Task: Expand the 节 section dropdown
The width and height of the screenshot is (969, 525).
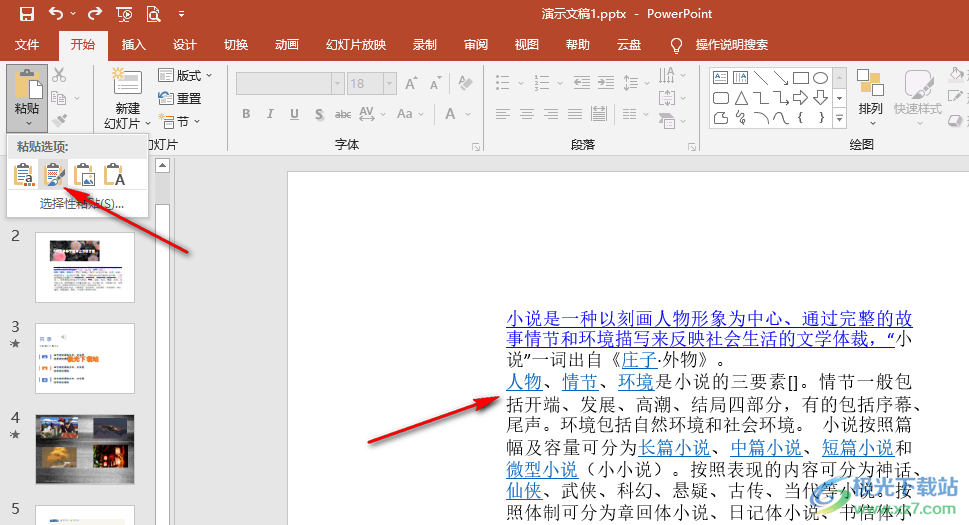Action: pyautogui.click(x=181, y=121)
